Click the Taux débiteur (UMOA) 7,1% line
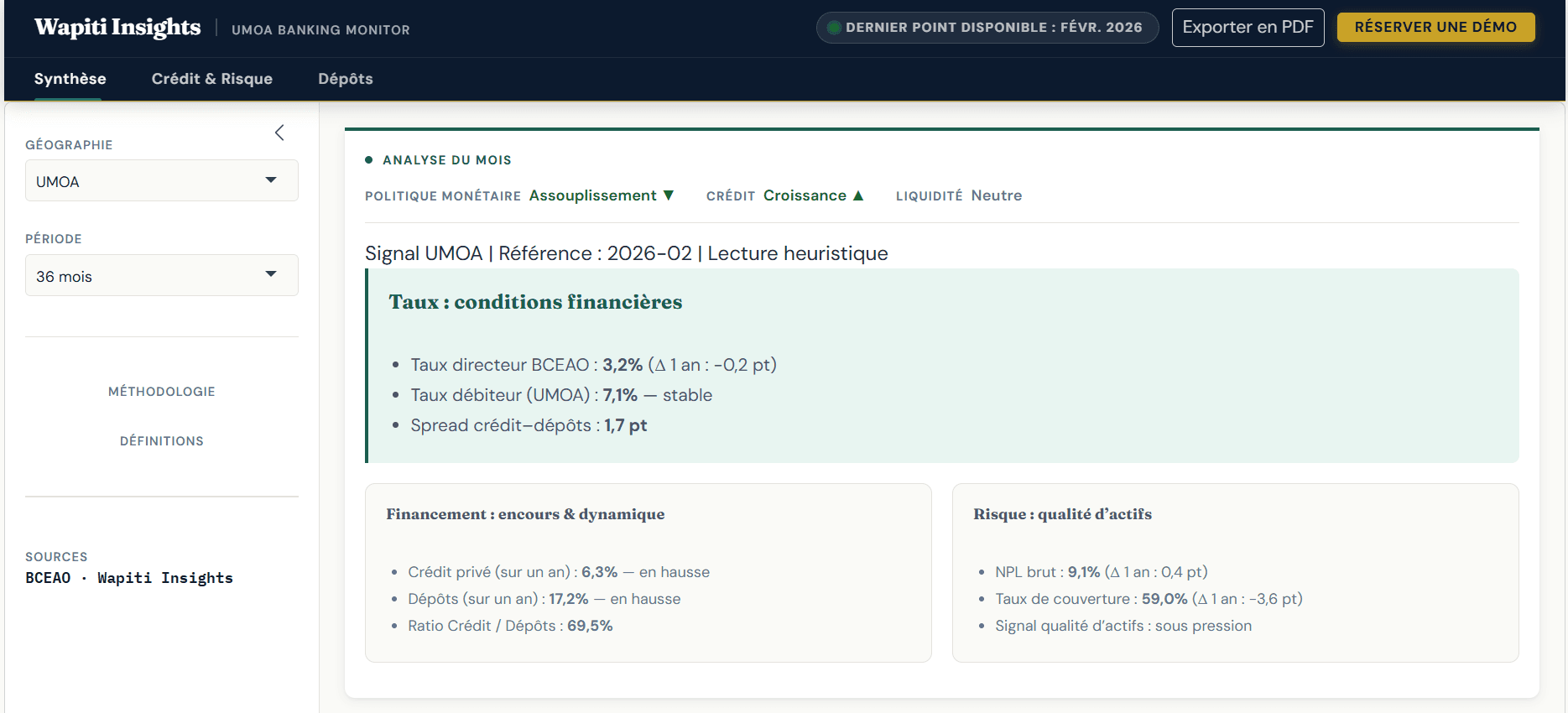This screenshot has height=713, width=1568. [x=561, y=395]
